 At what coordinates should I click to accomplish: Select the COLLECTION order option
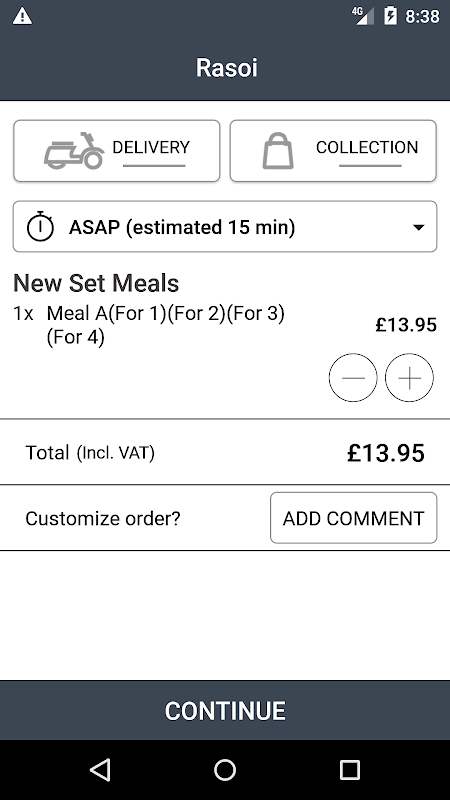333,151
